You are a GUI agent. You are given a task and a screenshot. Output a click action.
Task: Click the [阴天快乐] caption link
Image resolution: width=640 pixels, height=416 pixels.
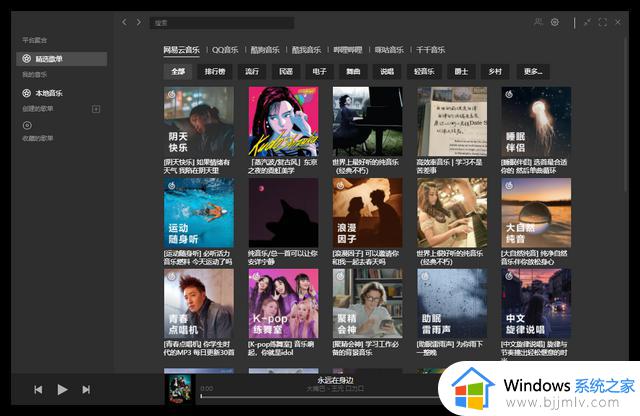(197, 166)
